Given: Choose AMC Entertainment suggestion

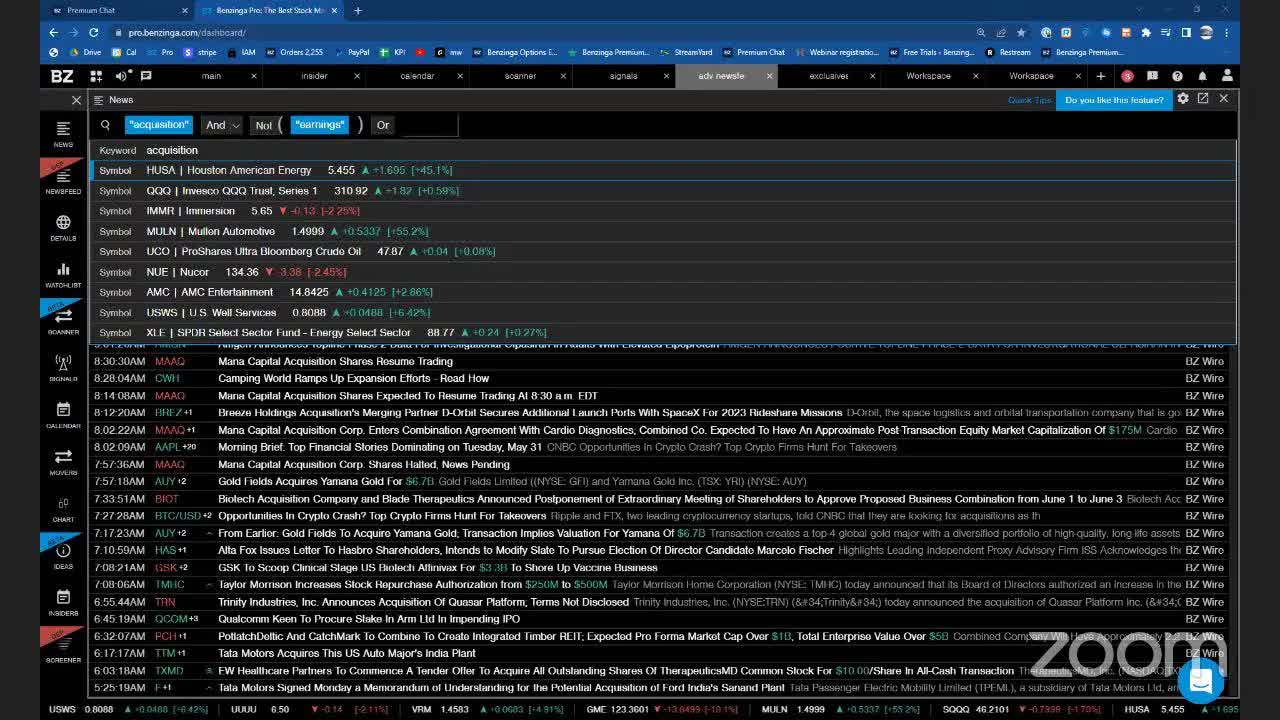Looking at the screenshot, I should point(663,292).
